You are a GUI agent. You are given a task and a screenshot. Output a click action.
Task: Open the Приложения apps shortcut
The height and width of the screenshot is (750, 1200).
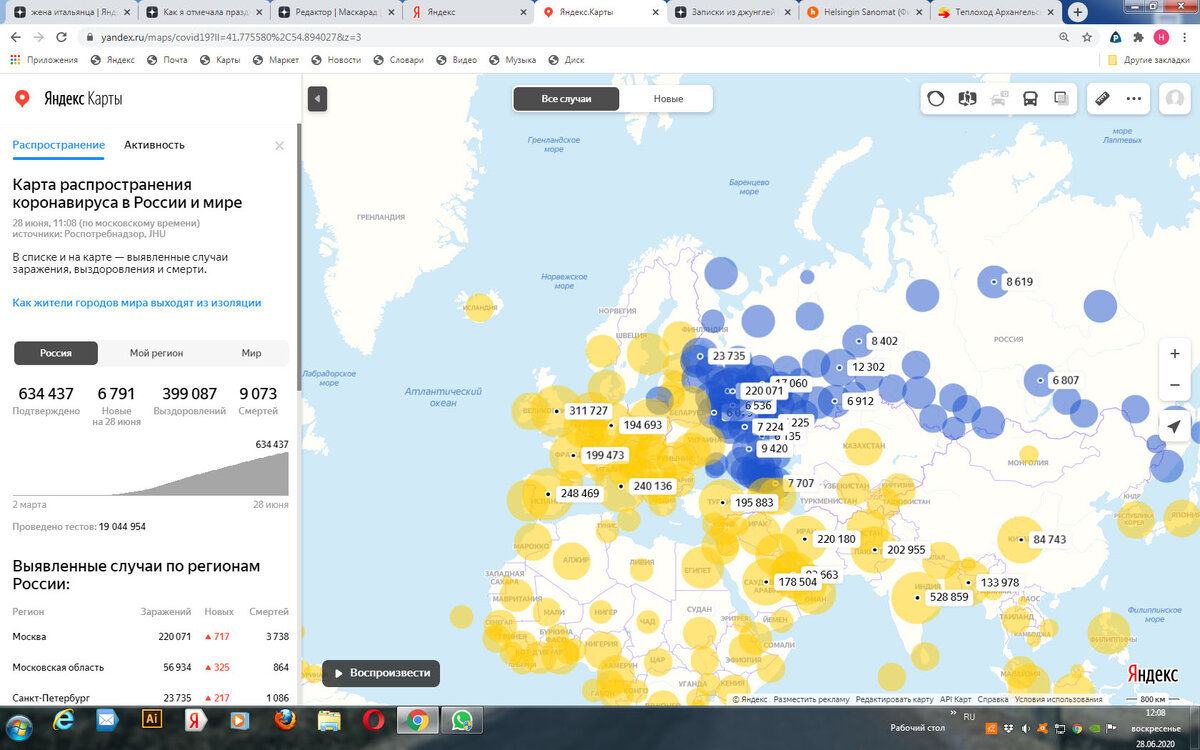click(44, 60)
